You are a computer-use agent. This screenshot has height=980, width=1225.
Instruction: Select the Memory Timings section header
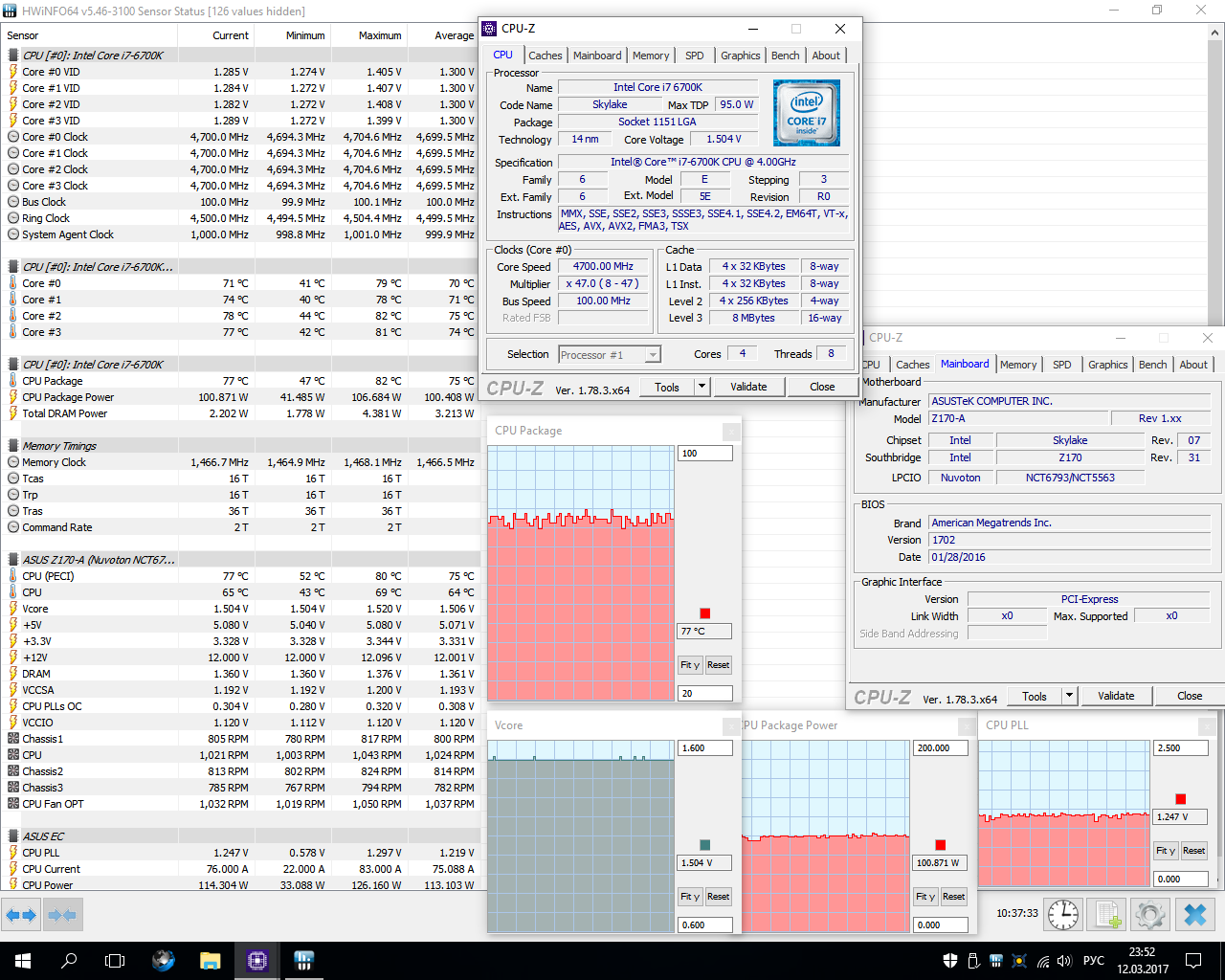[239, 446]
